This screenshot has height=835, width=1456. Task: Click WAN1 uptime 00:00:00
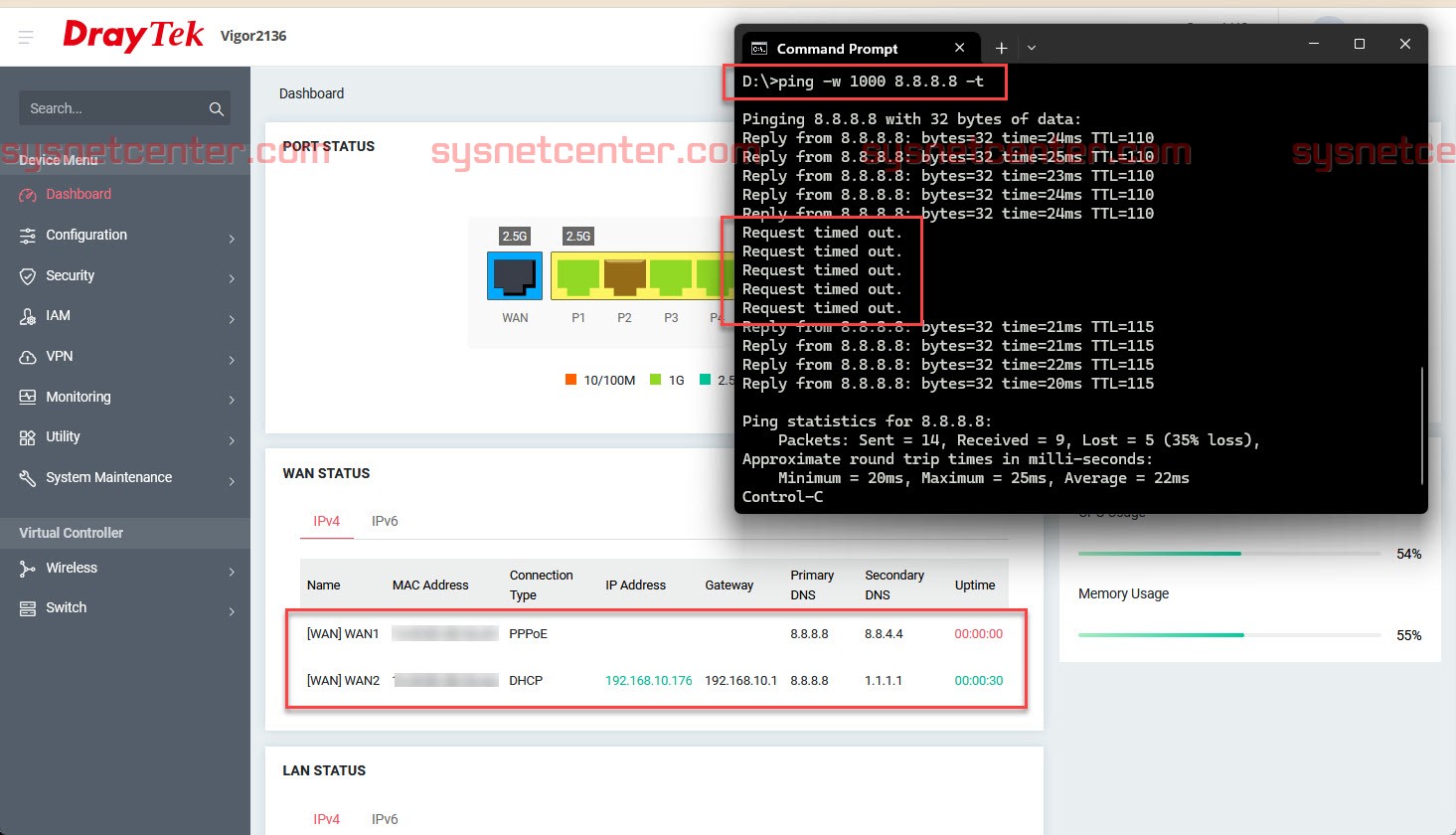979,633
